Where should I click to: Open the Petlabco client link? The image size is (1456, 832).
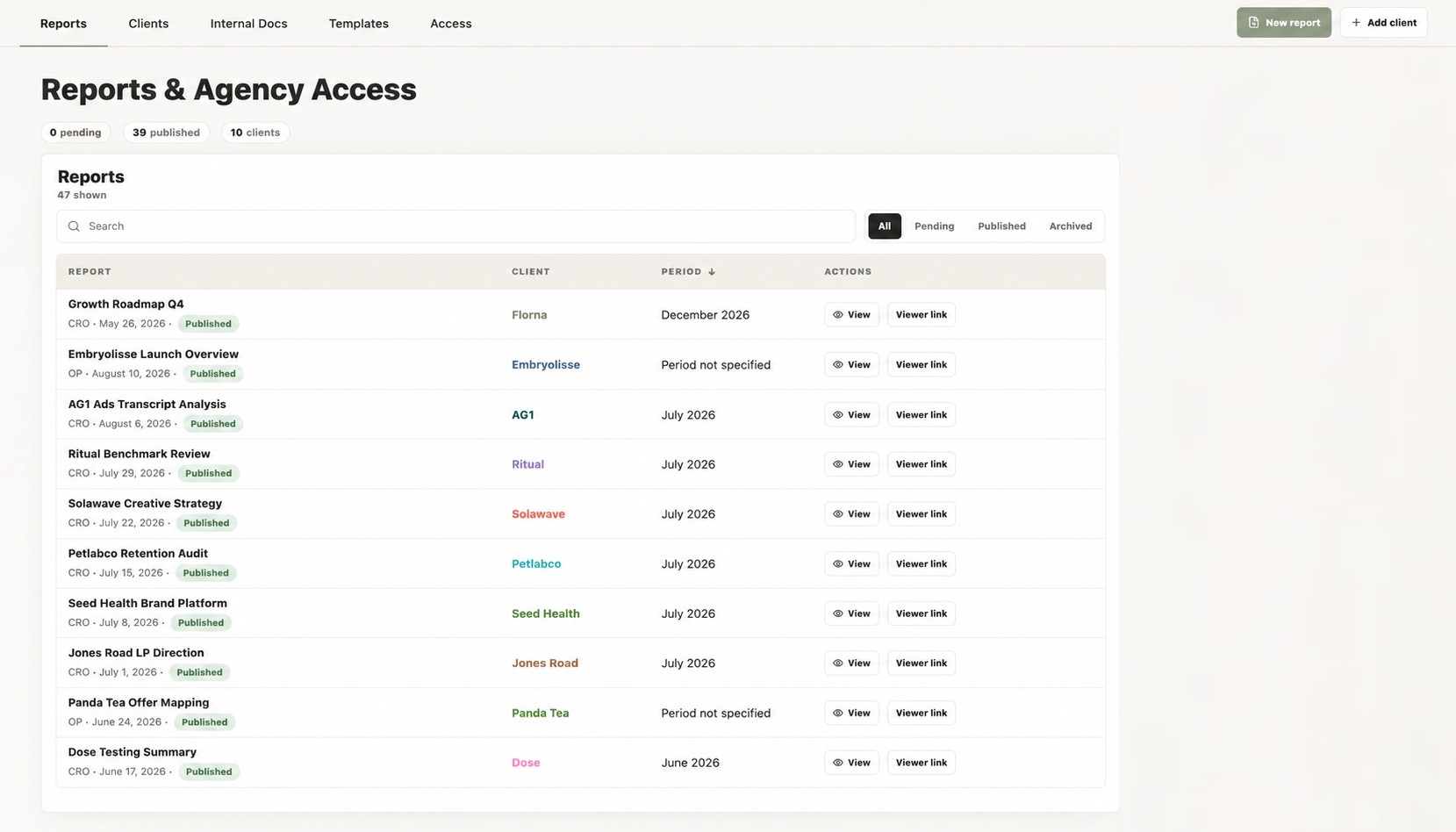pos(536,564)
